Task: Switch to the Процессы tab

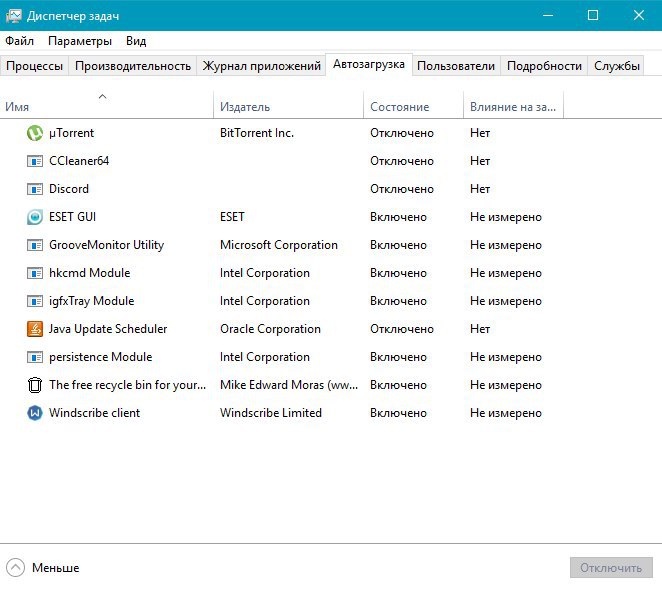Action: (x=34, y=66)
